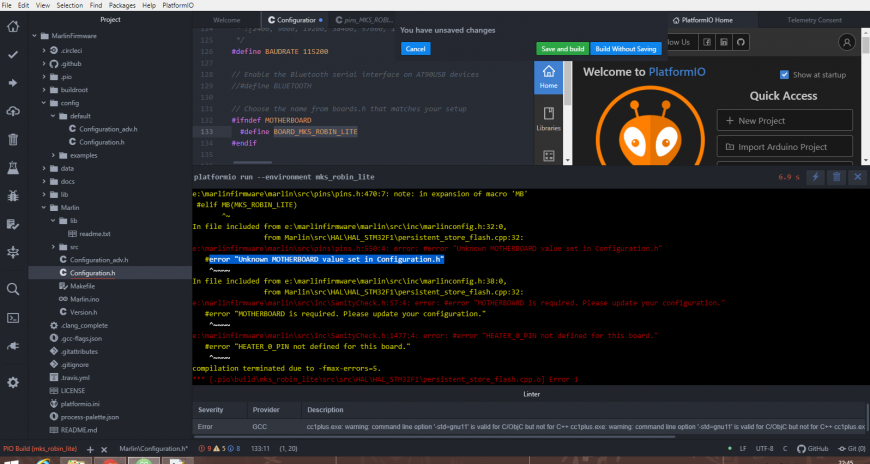
Task: Select Libraries in PlatformIO Home sidebar
Action: coord(548,119)
